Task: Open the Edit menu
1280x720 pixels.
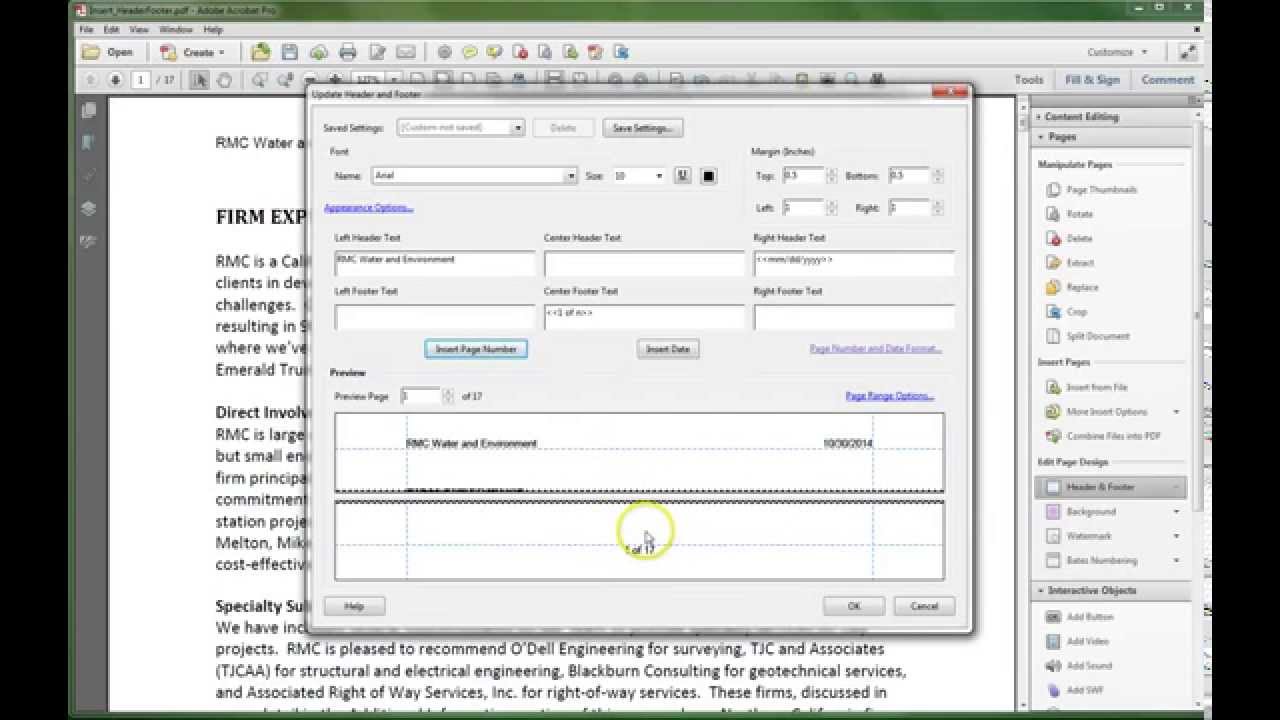Action: (111, 30)
